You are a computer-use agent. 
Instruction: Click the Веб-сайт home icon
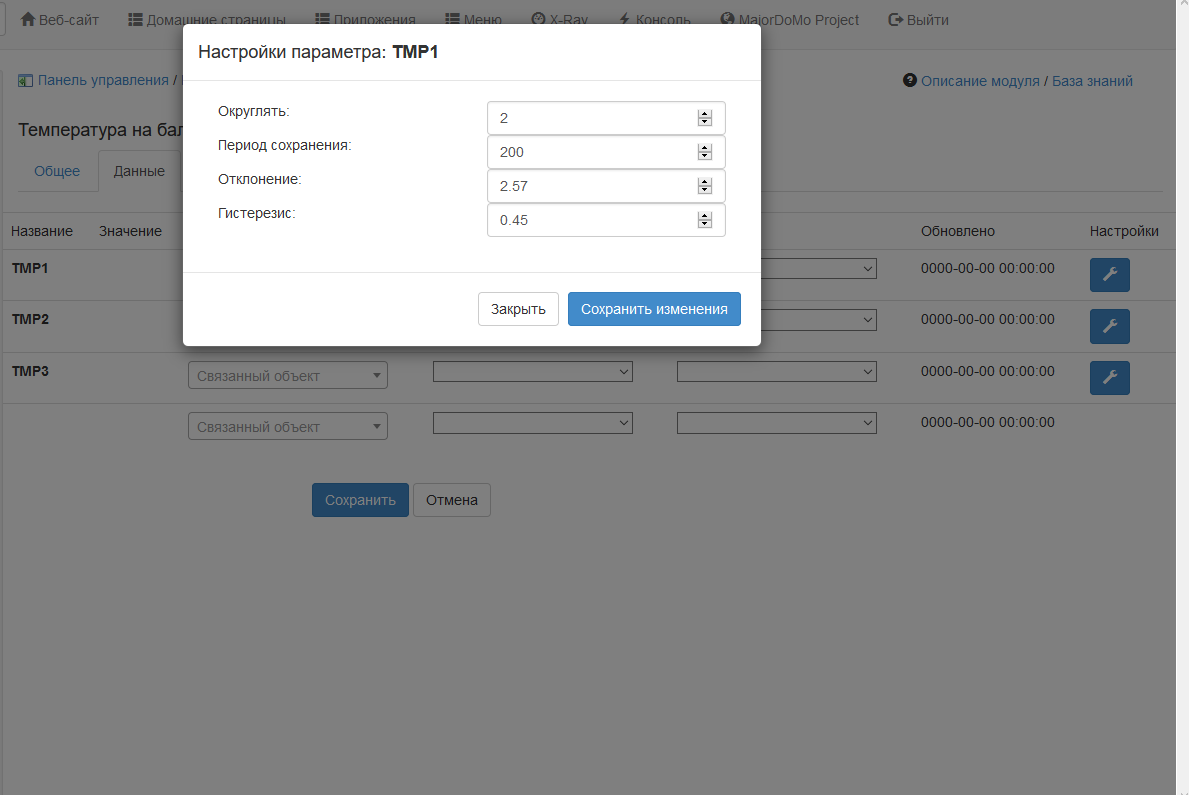27,20
